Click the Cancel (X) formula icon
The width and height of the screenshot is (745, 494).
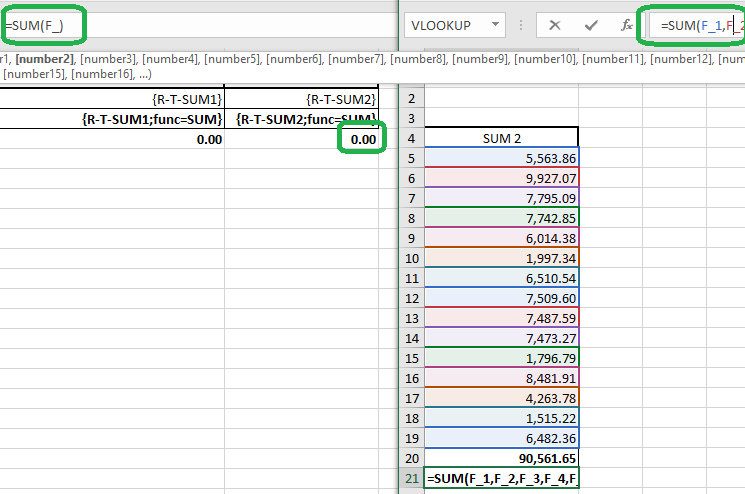tap(554, 25)
